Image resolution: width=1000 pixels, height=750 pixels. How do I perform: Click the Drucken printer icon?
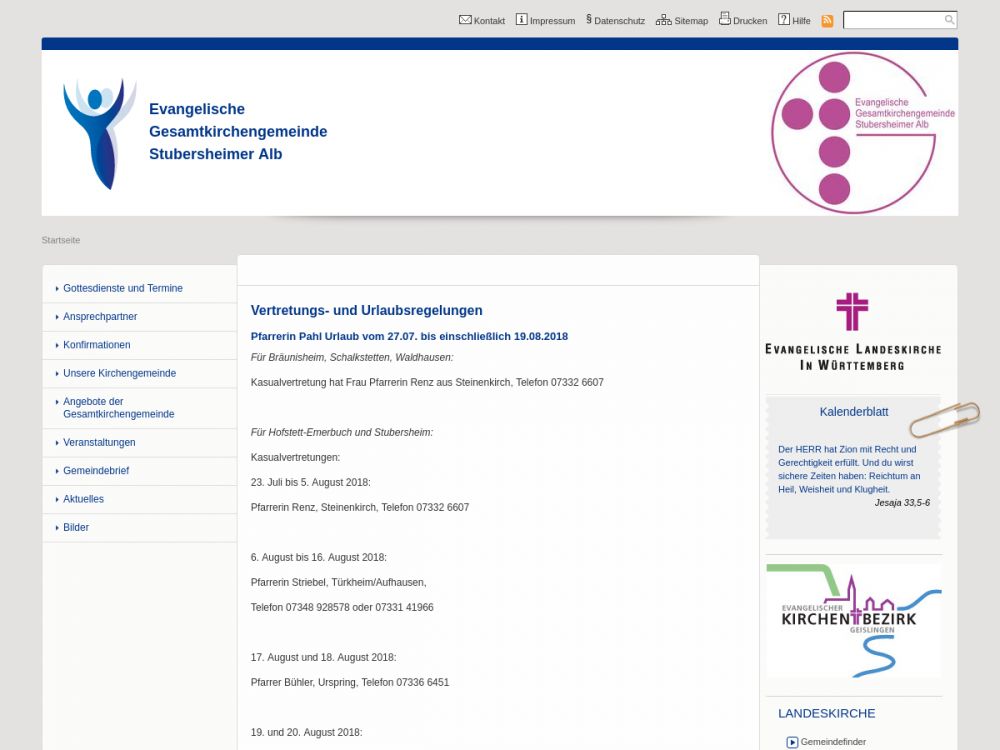(724, 19)
